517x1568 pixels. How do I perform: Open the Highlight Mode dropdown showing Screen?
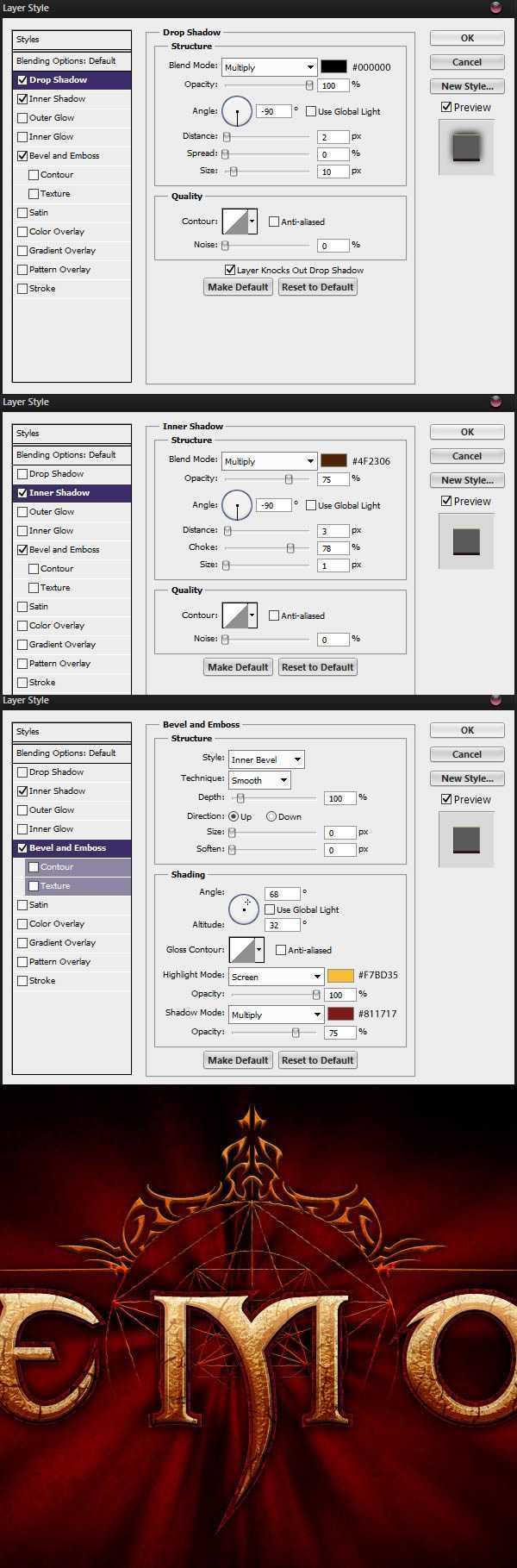pos(276,977)
